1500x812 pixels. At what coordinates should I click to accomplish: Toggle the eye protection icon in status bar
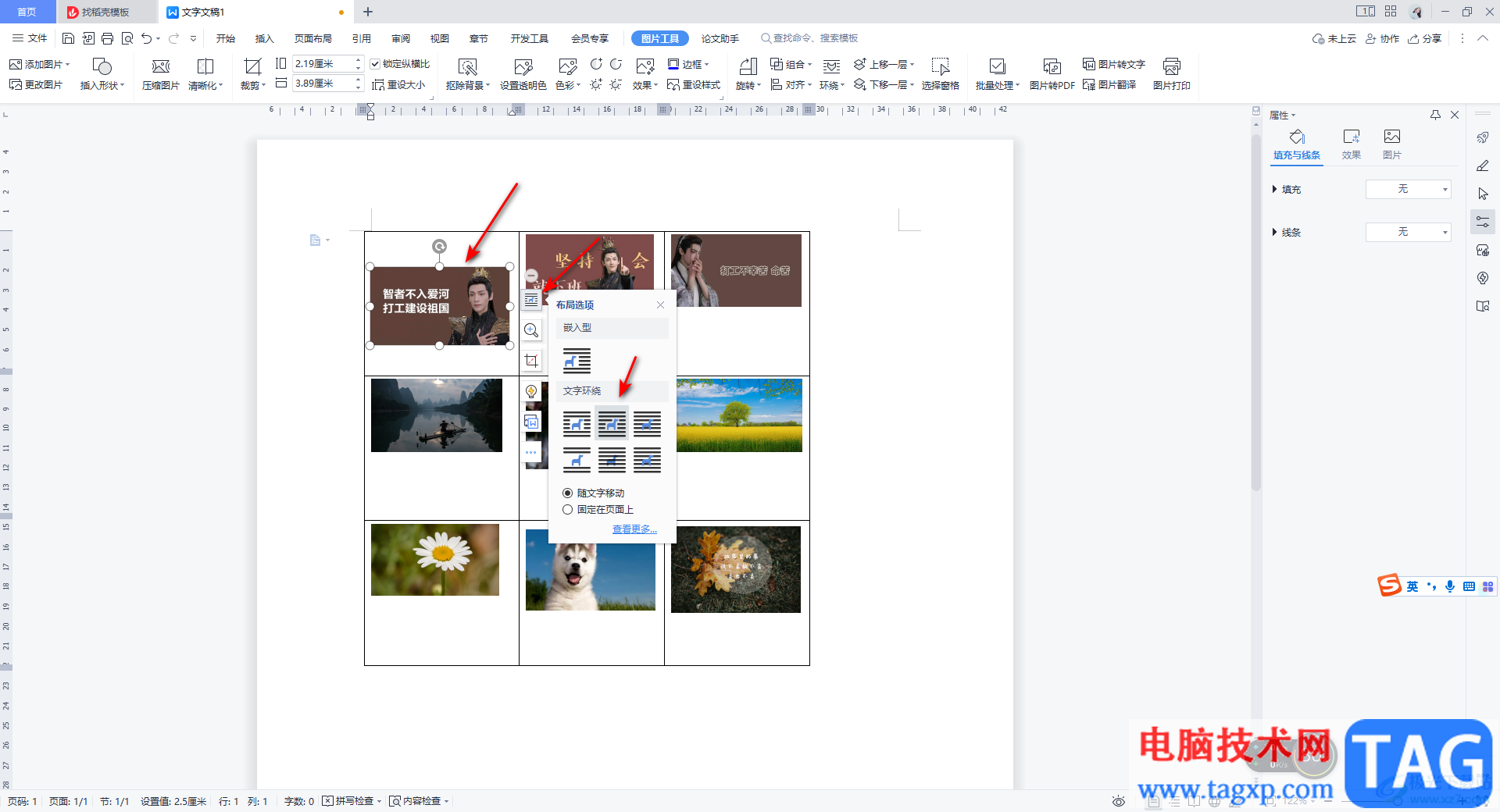tap(1119, 801)
